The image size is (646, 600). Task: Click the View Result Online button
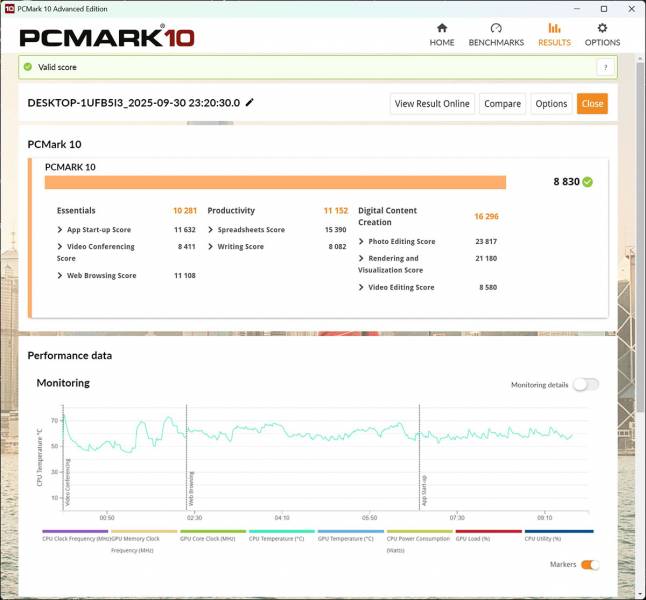coord(432,104)
